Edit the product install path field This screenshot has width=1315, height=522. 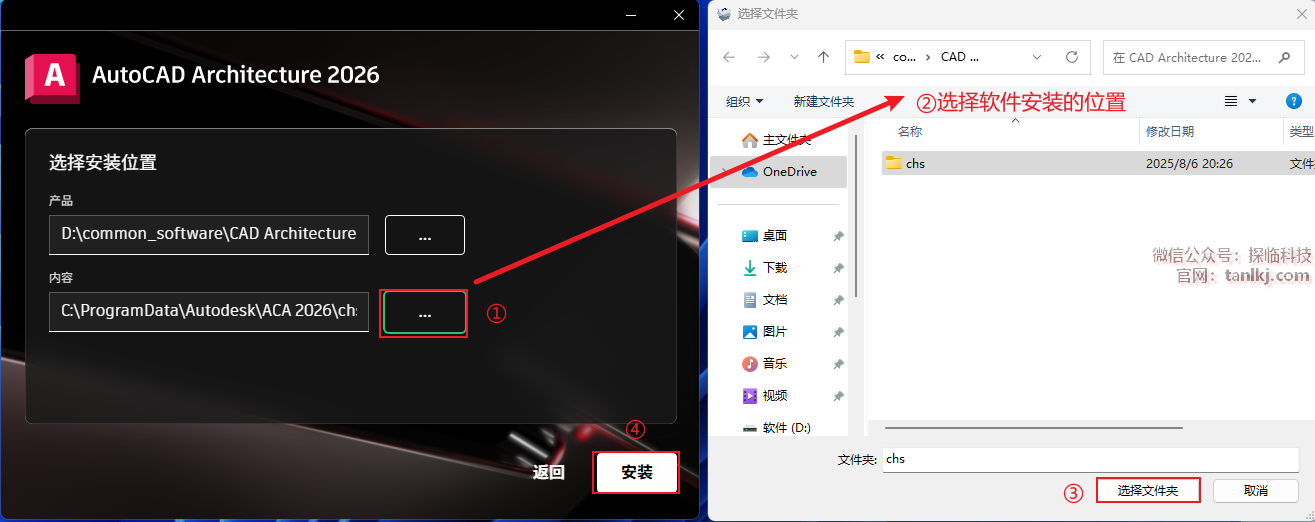tap(209, 234)
